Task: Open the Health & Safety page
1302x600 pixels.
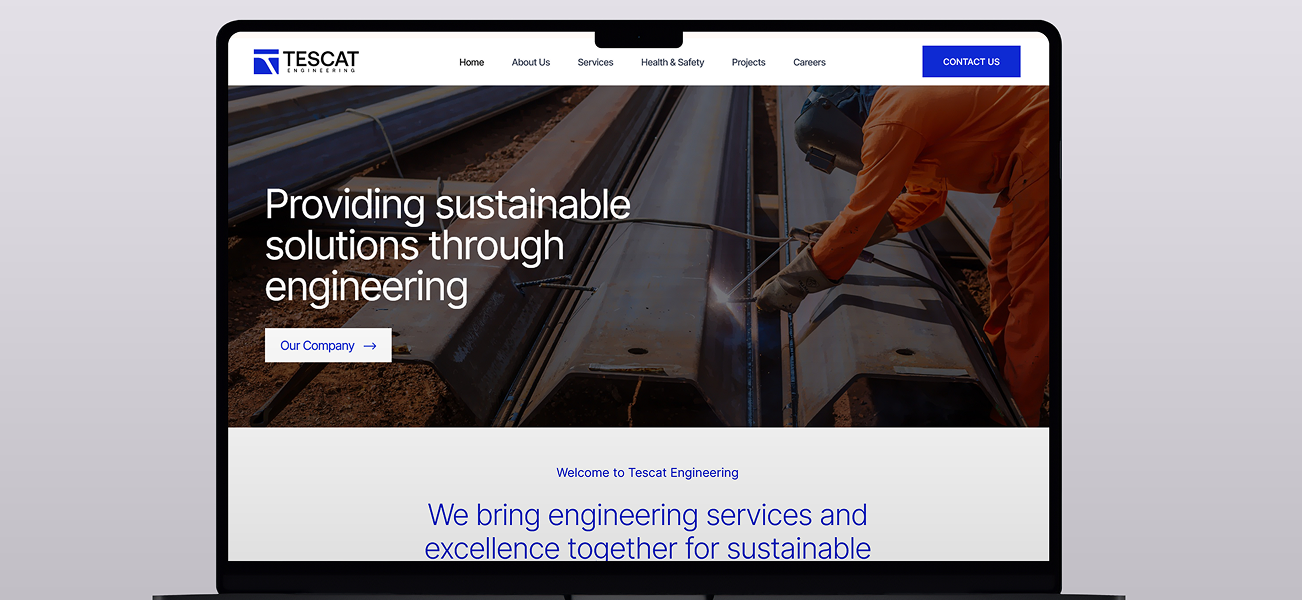Action: [x=672, y=62]
